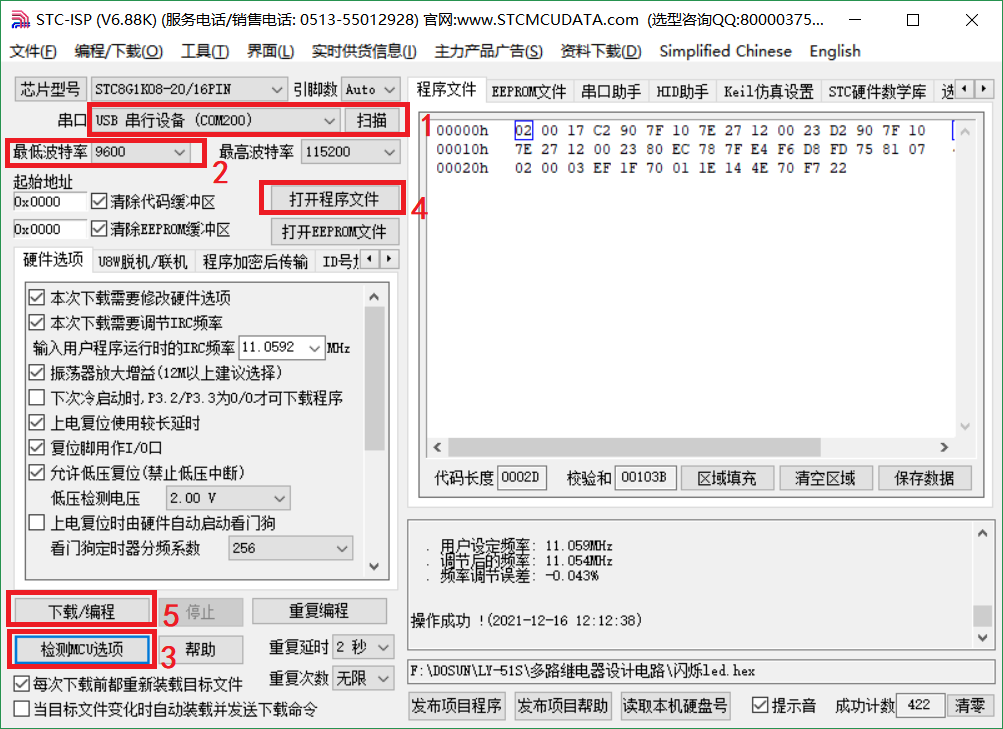Toggle 清除代码缓冲区 checkbox

[x=99, y=202]
